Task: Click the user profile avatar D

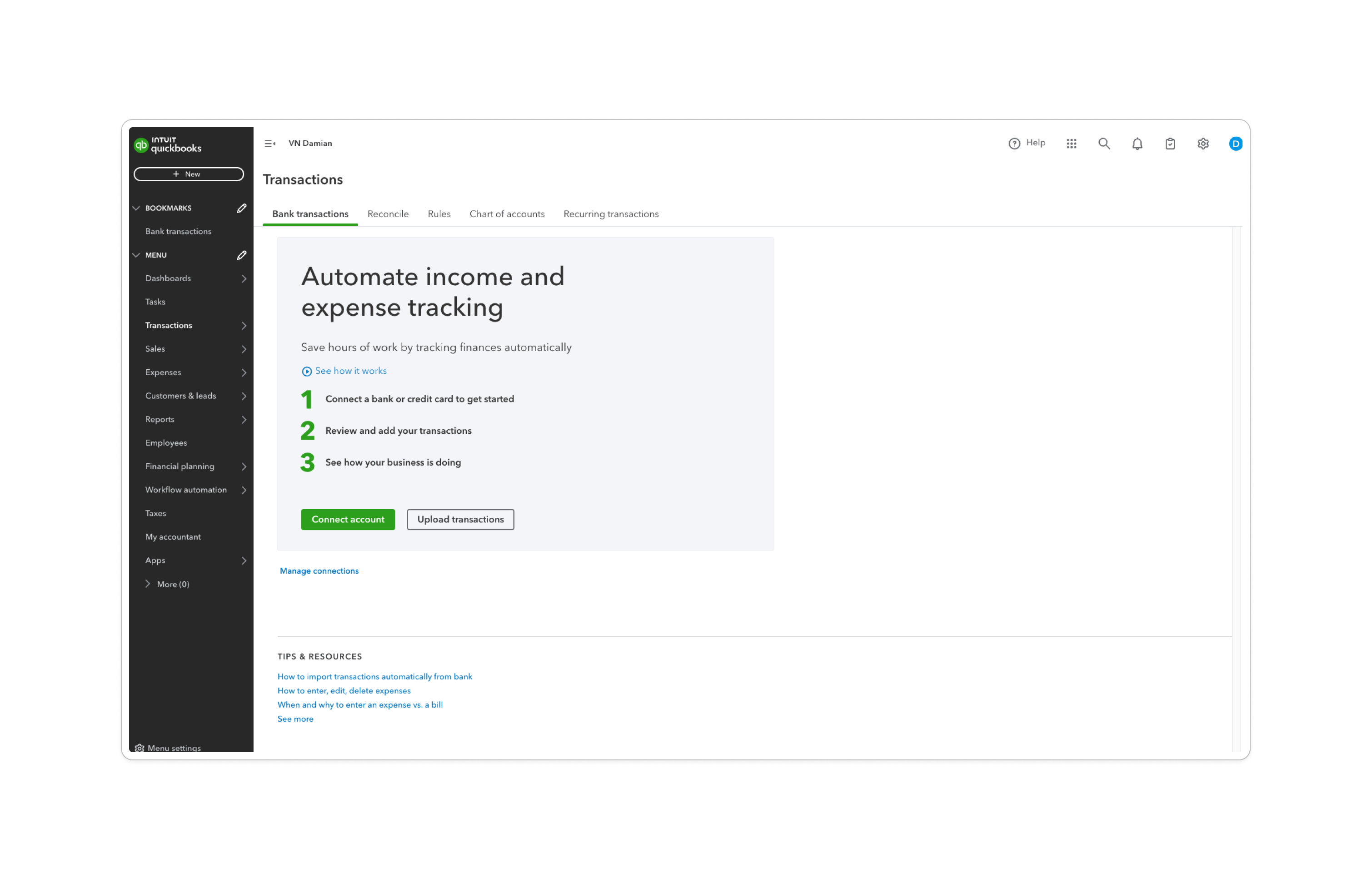Action: pos(1236,144)
